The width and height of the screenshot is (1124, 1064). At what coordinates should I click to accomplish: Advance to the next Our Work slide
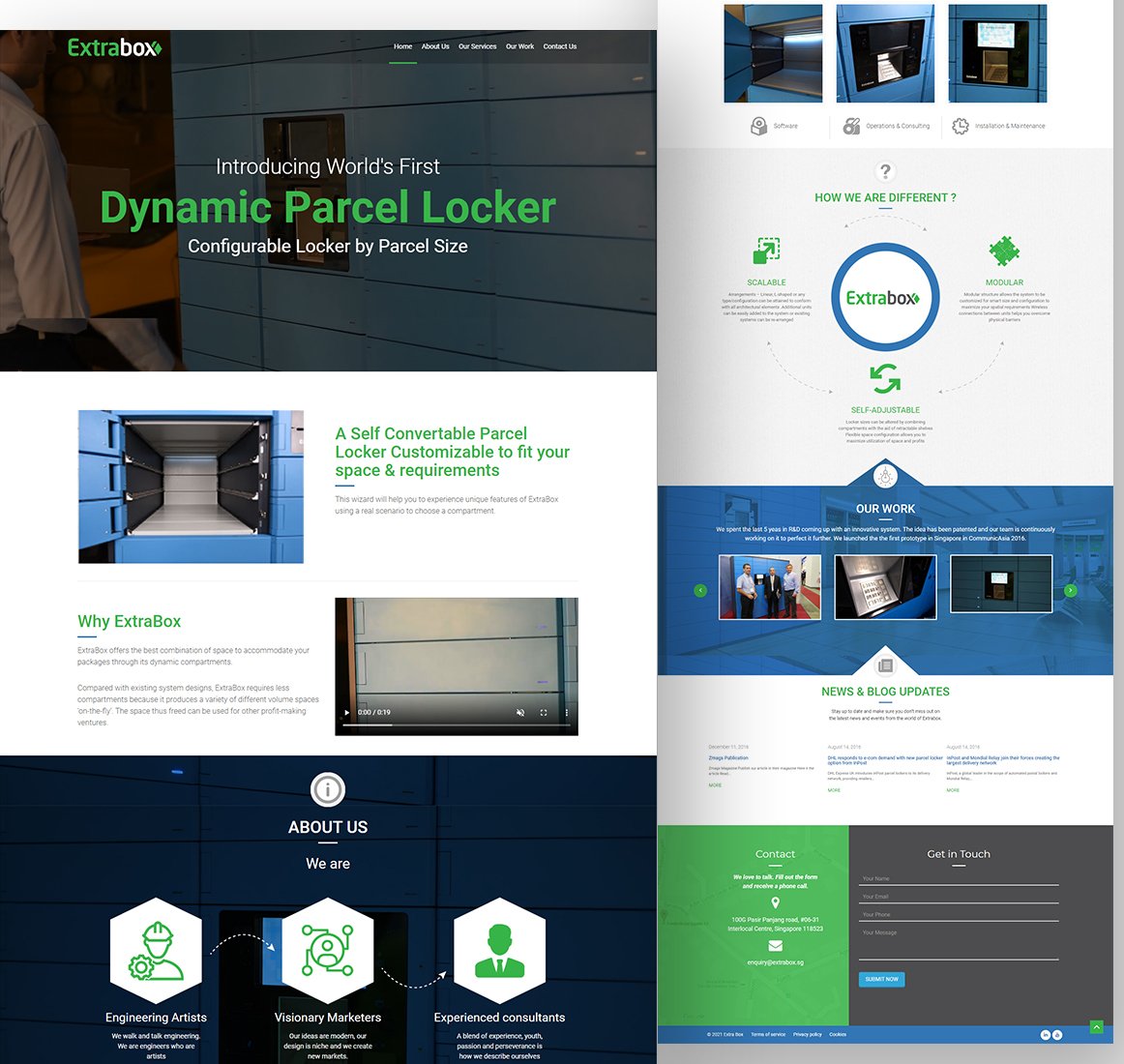coord(1070,590)
